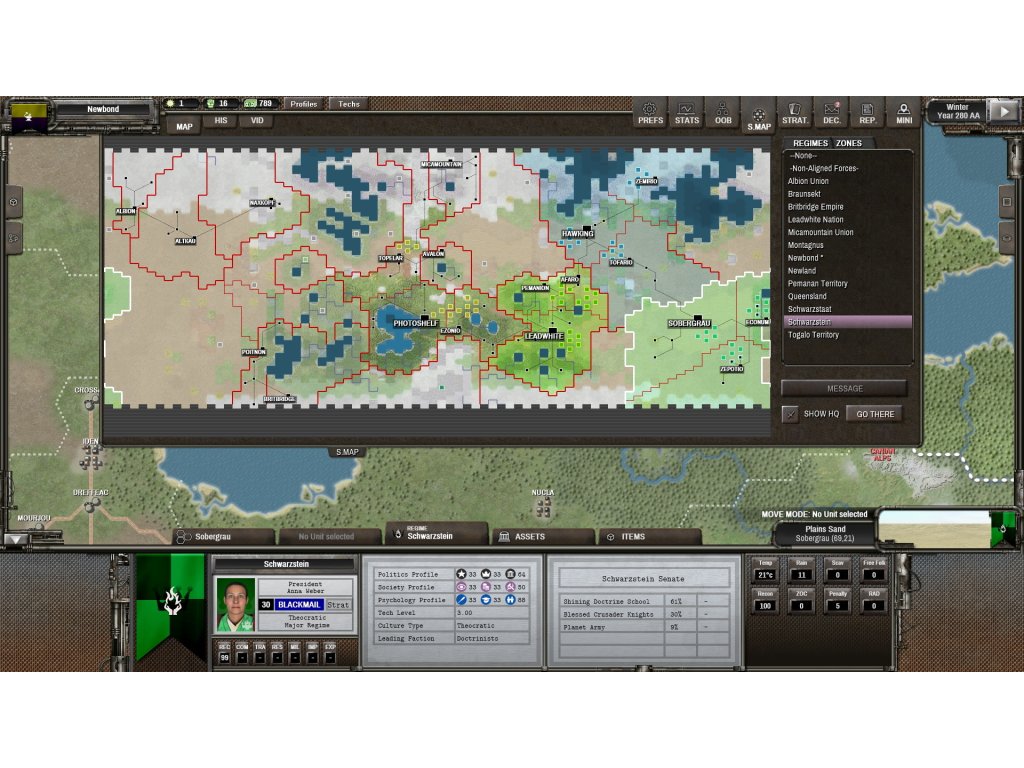
Task: Select Braunsekt in the regimes list
Action: pyautogui.click(x=847, y=194)
